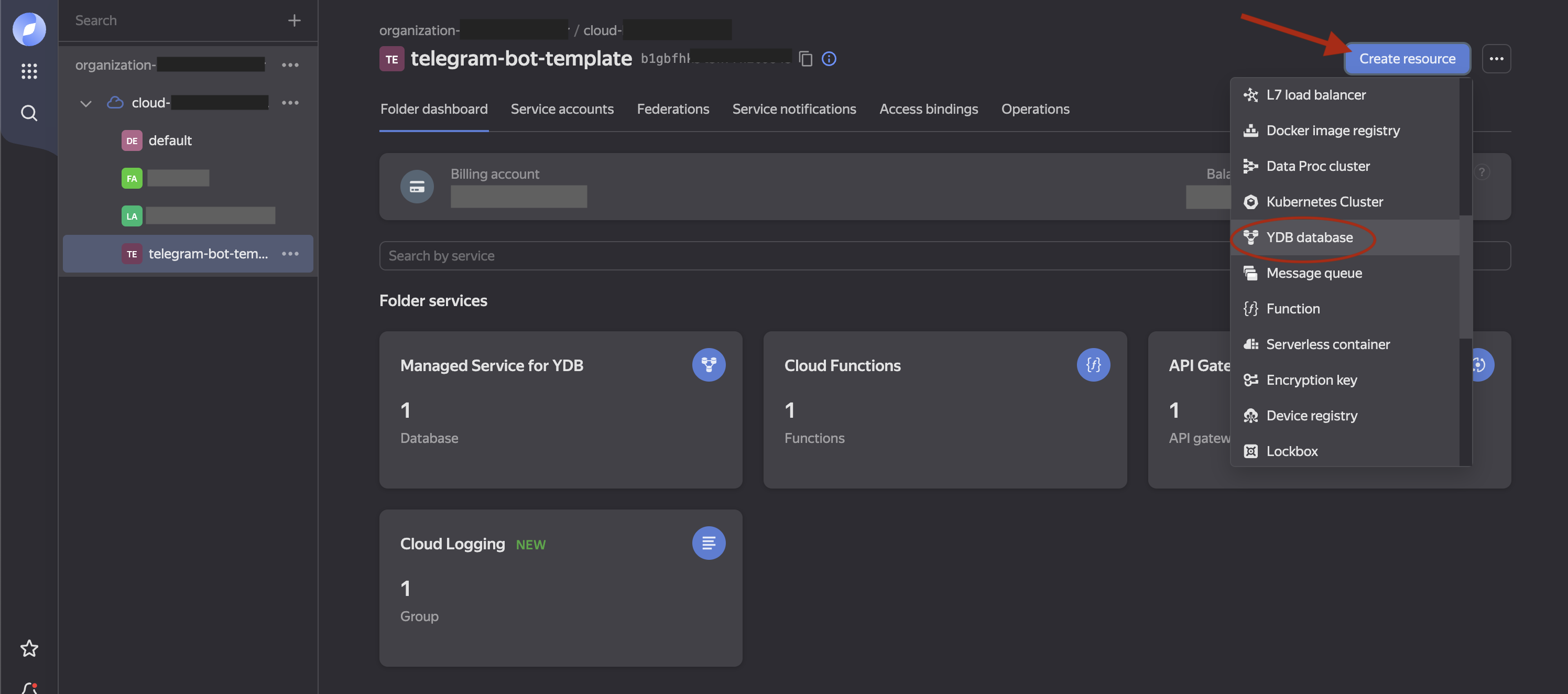
Task: Click the Managed Service for YDB icon
Action: click(x=708, y=365)
